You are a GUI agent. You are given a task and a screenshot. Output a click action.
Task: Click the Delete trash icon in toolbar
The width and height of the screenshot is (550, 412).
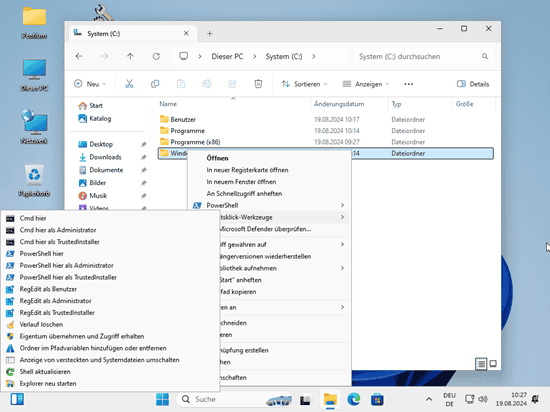pyautogui.click(x=258, y=84)
